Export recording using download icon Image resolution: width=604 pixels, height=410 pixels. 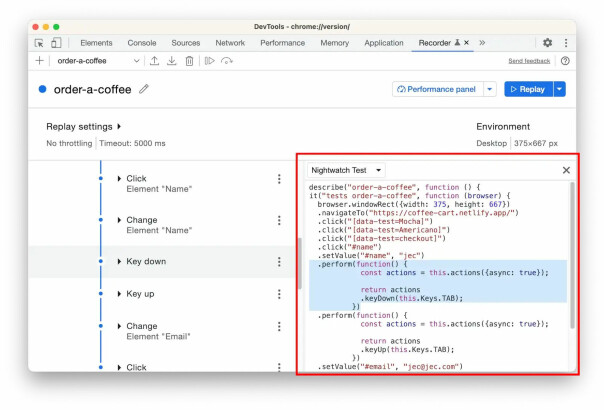[172, 61]
